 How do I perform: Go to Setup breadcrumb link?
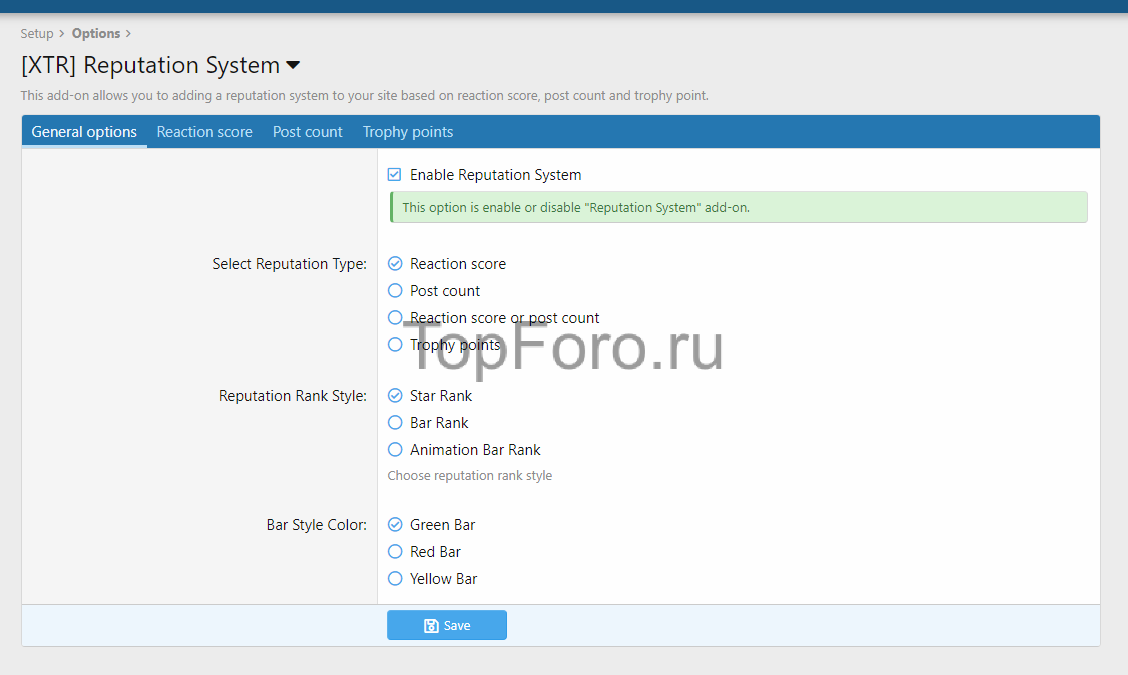(37, 34)
